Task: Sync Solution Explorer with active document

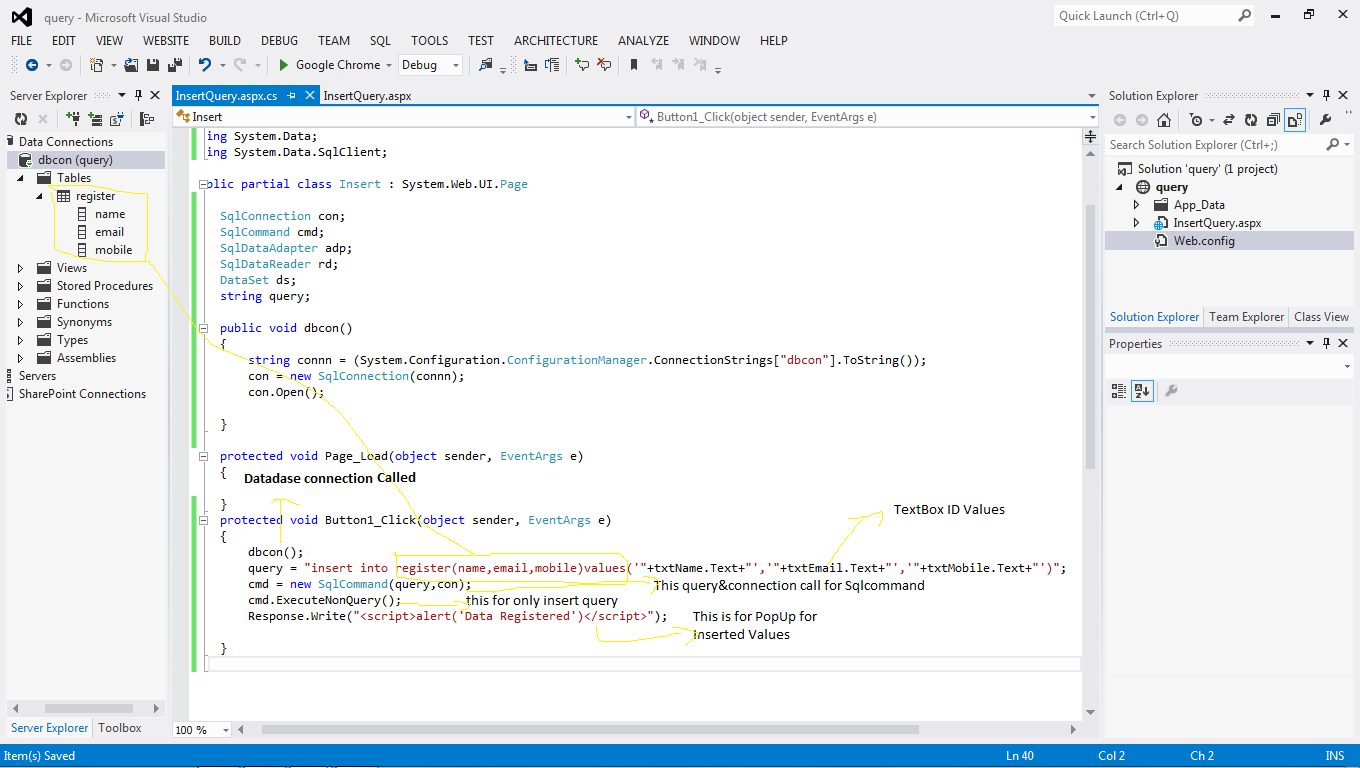Action: tap(1229, 119)
